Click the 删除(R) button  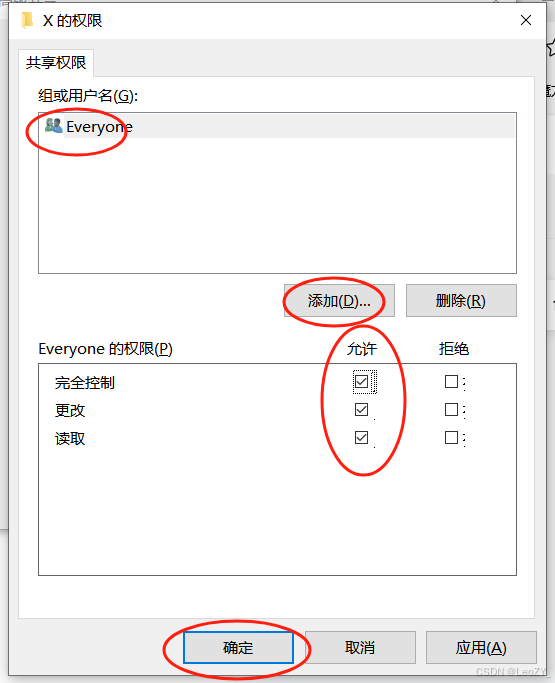(x=461, y=301)
